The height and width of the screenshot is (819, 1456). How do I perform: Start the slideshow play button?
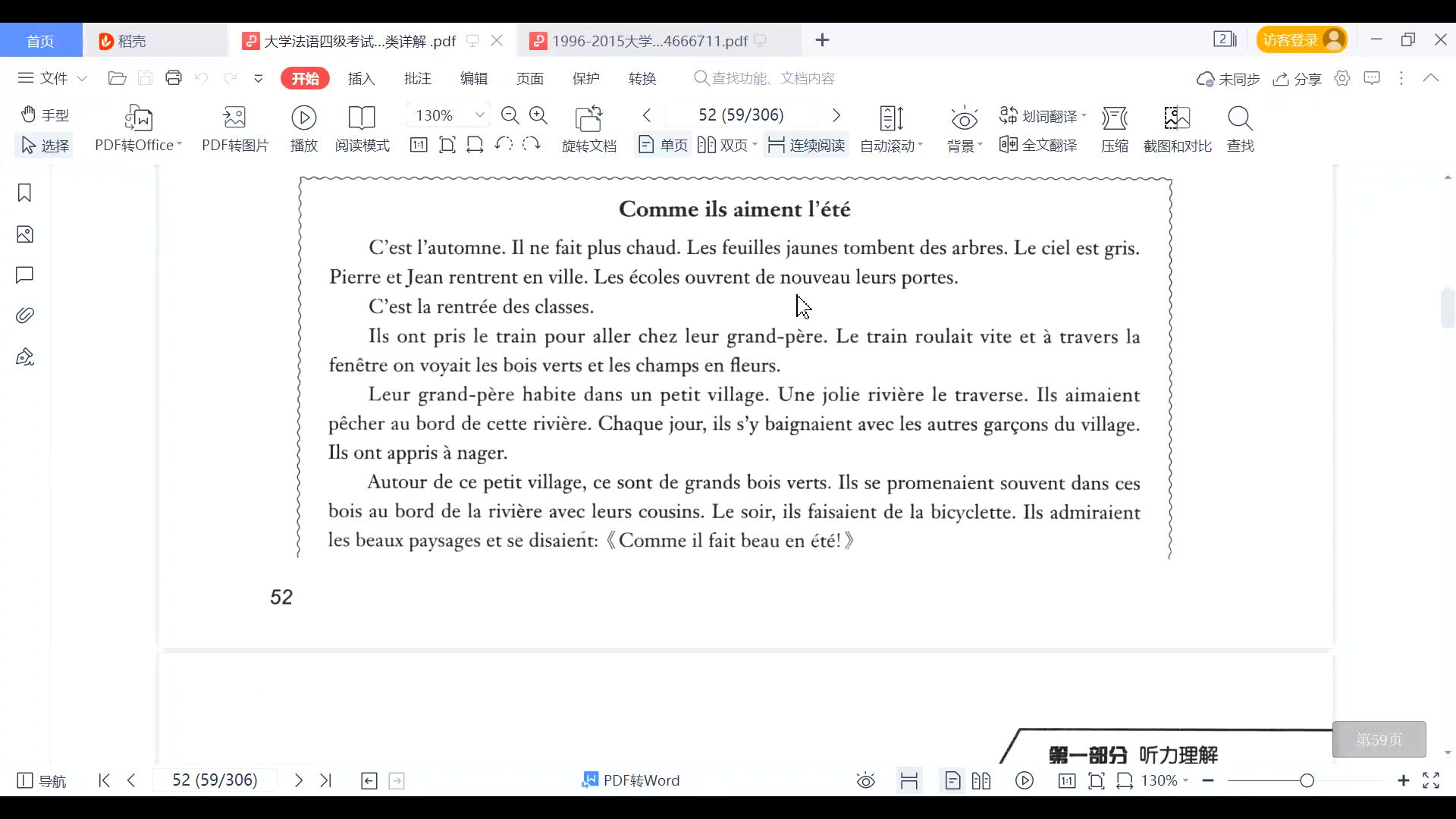(303, 129)
